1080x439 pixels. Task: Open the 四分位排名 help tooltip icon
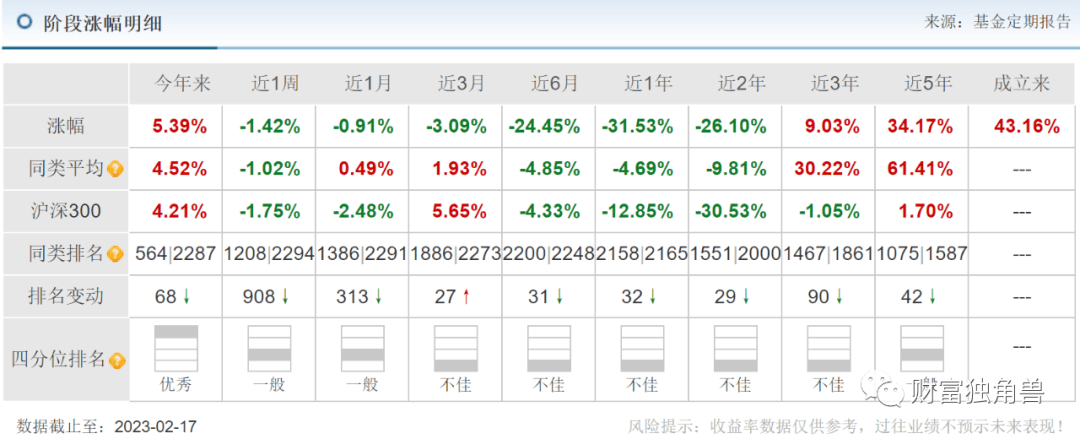coord(117,360)
